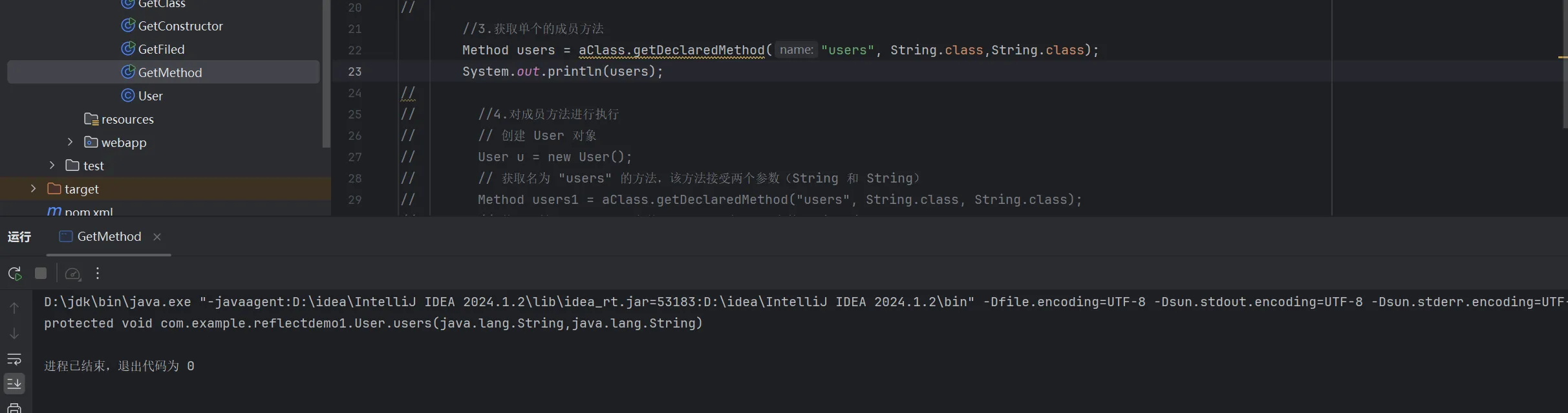Click the print console output icon

point(14,408)
